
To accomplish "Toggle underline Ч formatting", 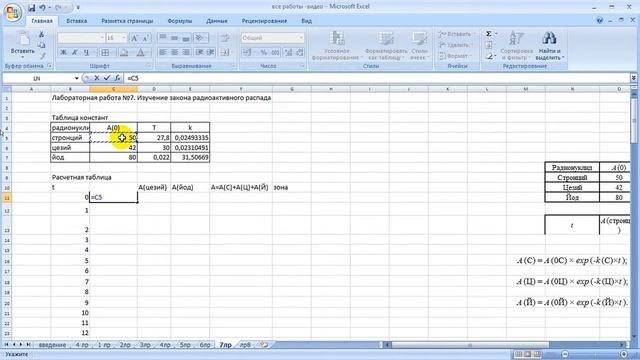I will tap(86, 52).
